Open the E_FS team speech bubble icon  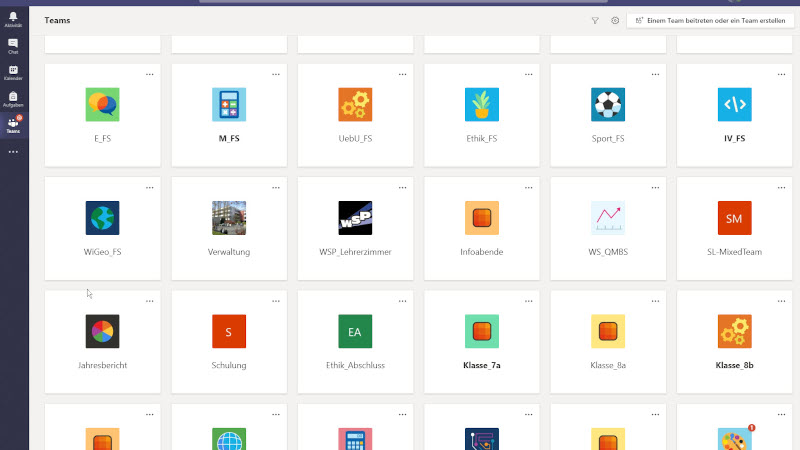click(x=103, y=105)
